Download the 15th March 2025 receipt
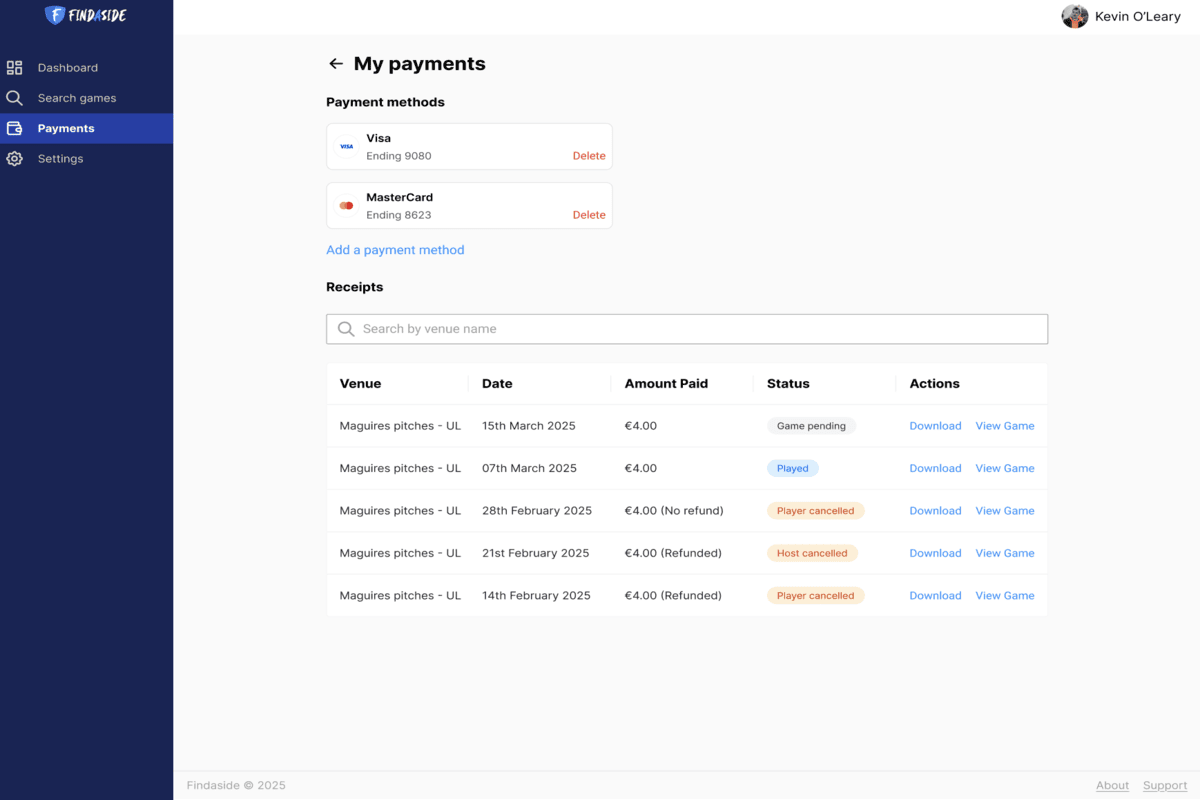Viewport: 1200px width, 800px height. (x=935, y=426)
